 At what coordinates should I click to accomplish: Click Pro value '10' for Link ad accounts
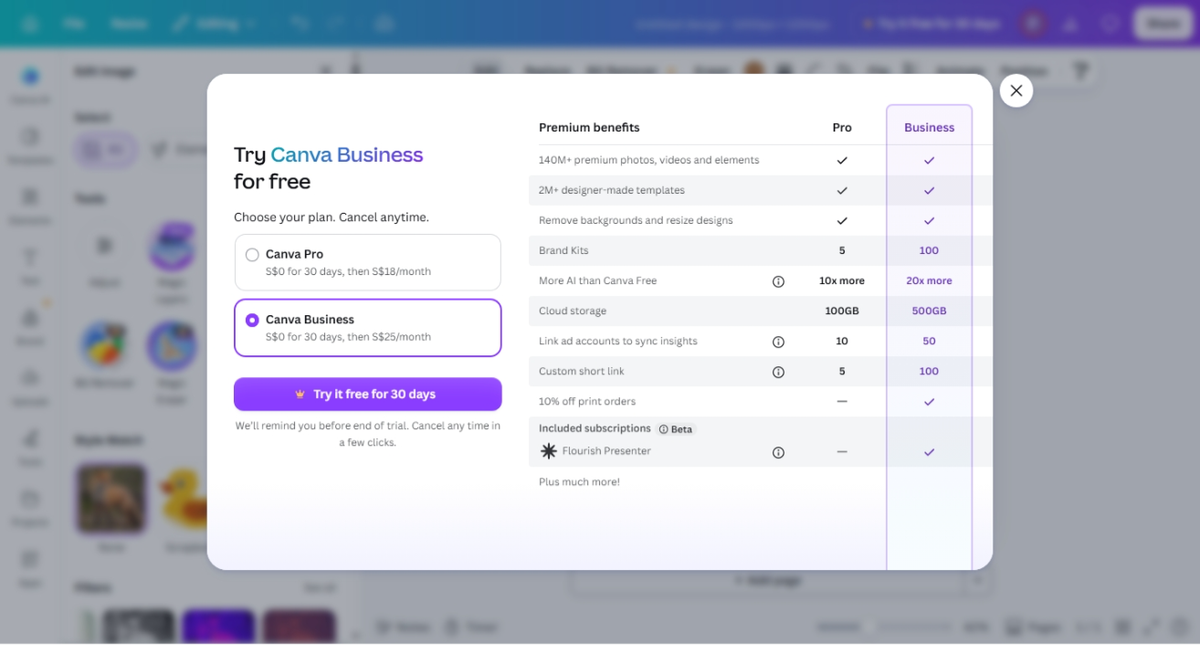click(842, 341)
